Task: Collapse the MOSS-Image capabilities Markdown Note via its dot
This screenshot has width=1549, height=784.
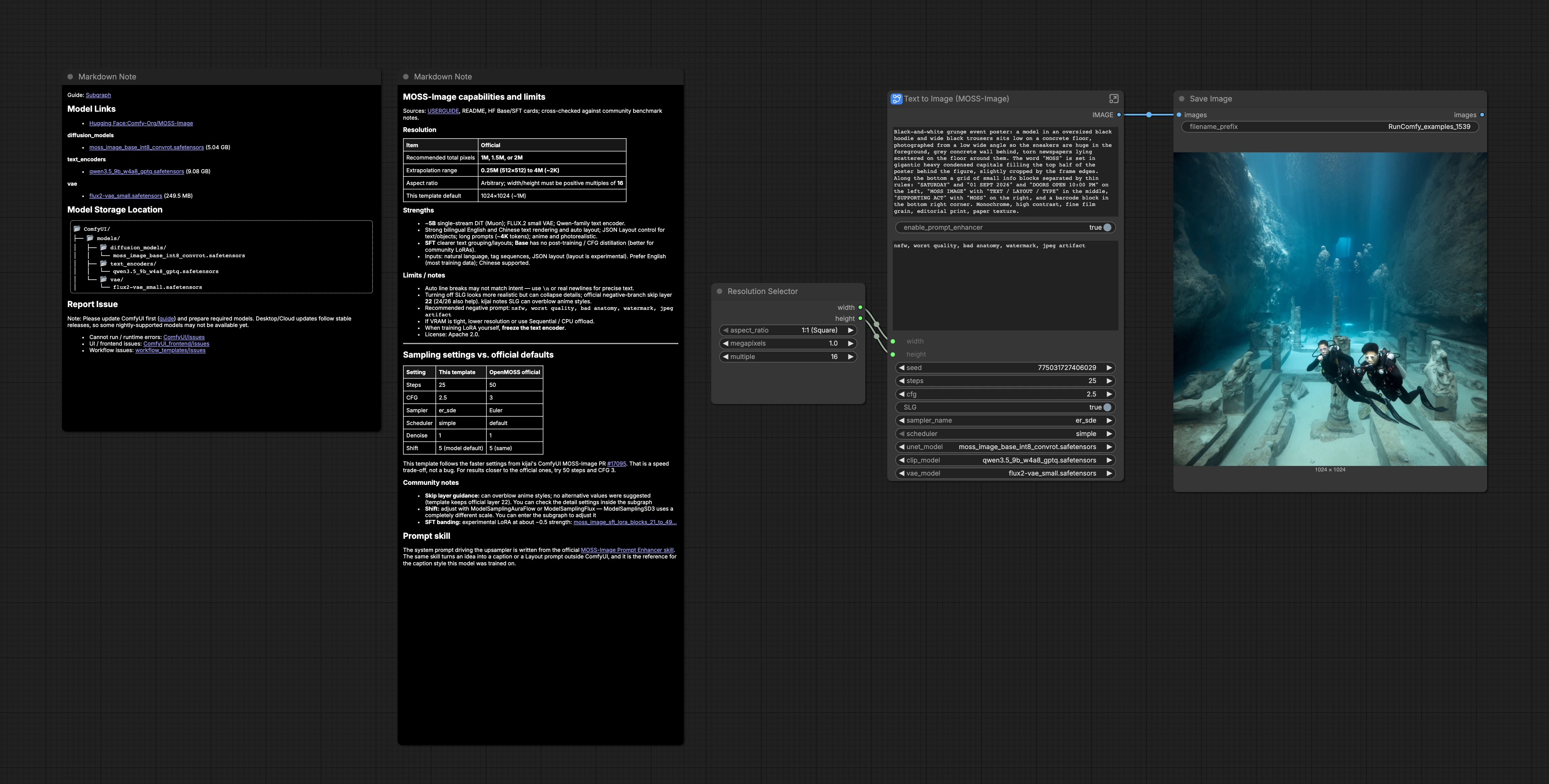Action: tap(405, 76)
